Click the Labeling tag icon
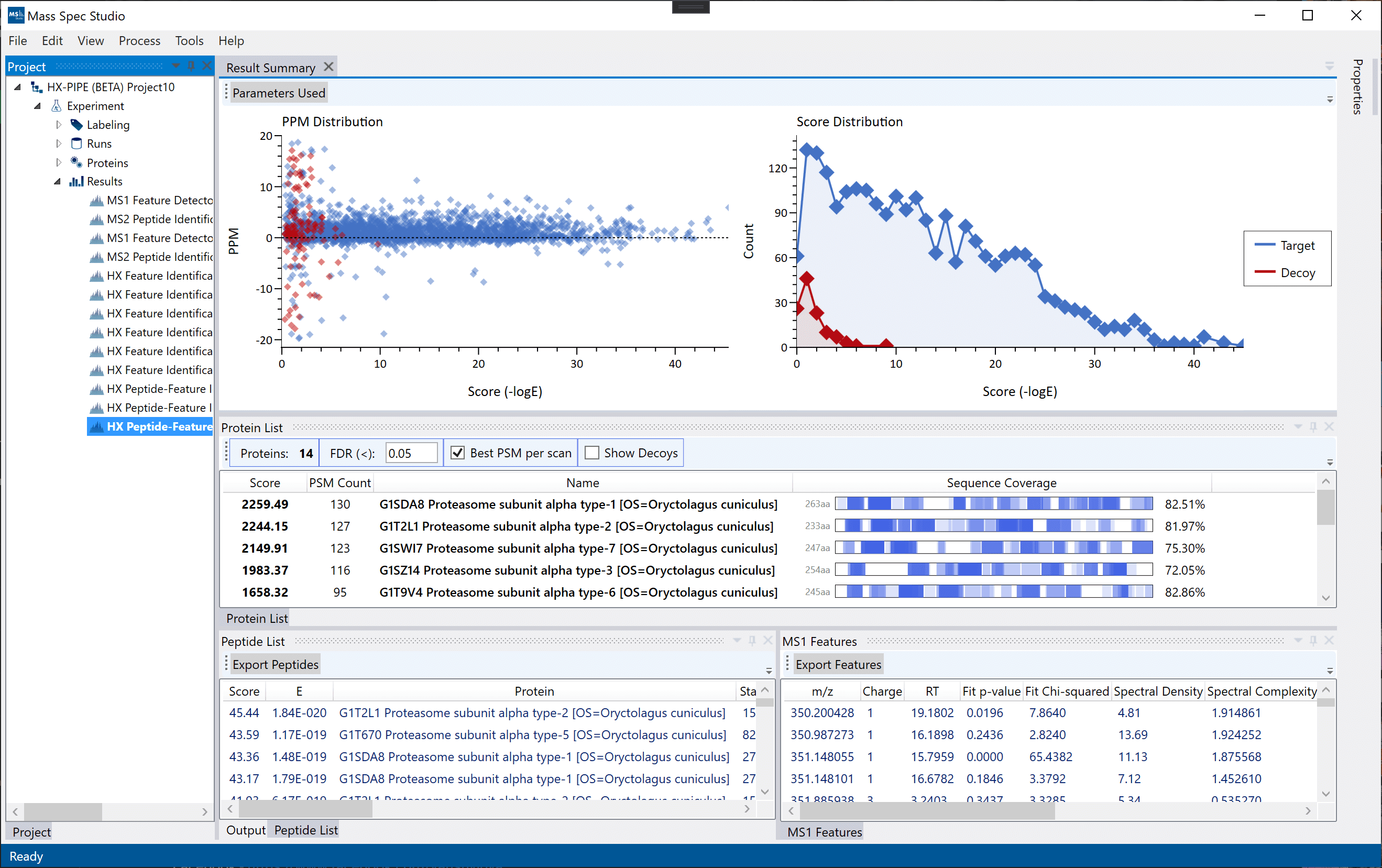 tap(76, 125)
